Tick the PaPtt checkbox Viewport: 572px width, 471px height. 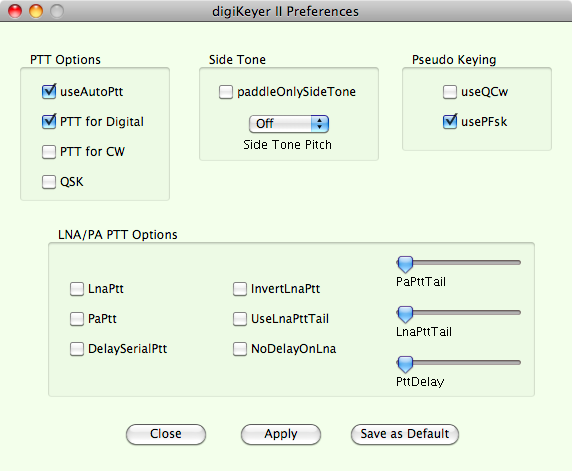(x=77, y=318)
